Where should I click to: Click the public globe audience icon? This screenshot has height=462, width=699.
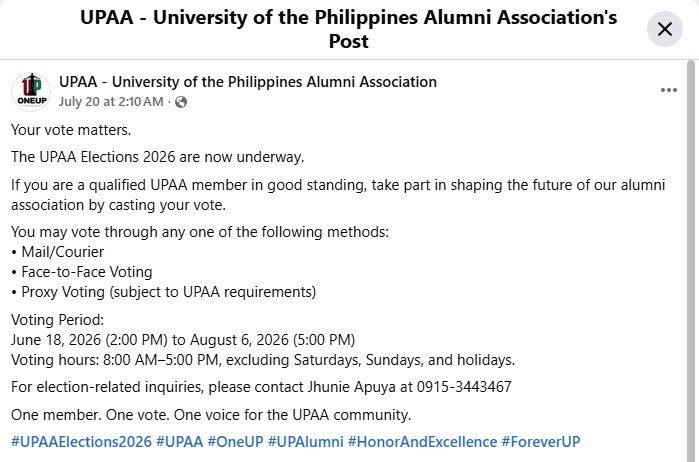tap(181, 102)
